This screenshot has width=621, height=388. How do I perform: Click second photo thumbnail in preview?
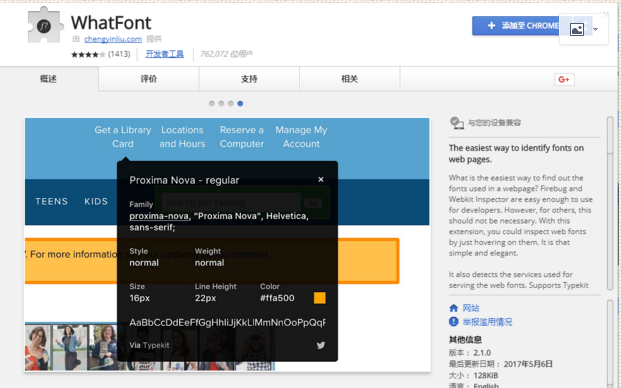click(70, 348)
